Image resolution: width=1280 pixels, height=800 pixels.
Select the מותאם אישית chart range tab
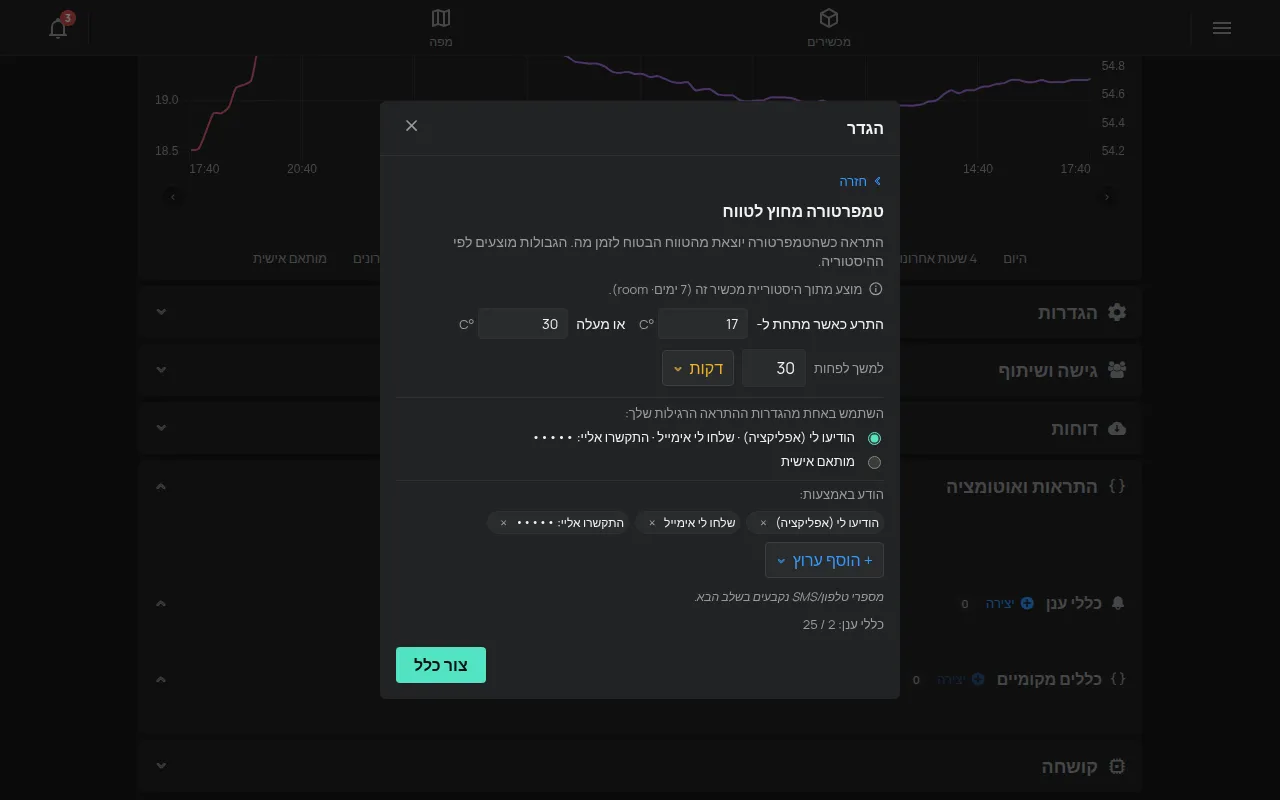[290, 258]
